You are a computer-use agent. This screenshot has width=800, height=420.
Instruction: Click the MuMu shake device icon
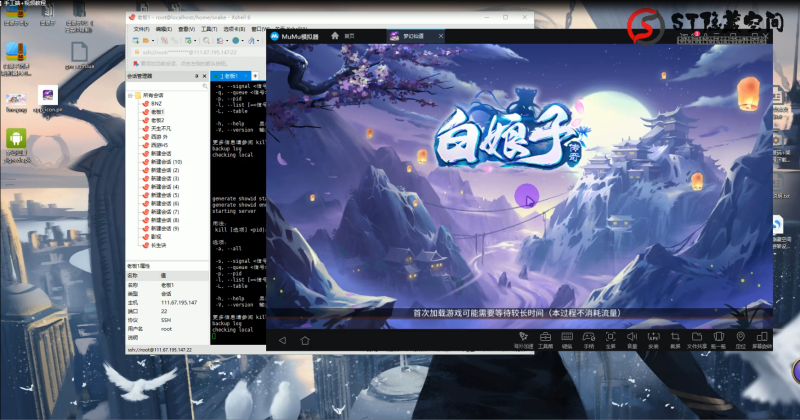coord(718,339)
